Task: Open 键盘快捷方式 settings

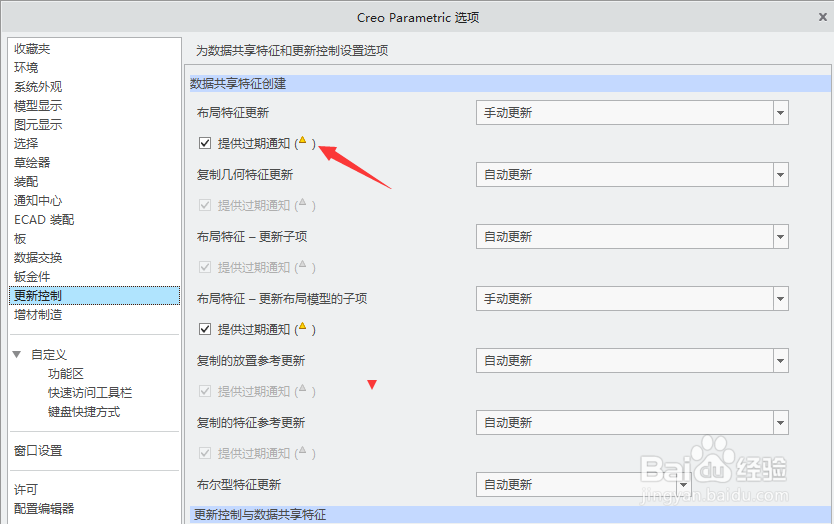Action: (84, 412)
